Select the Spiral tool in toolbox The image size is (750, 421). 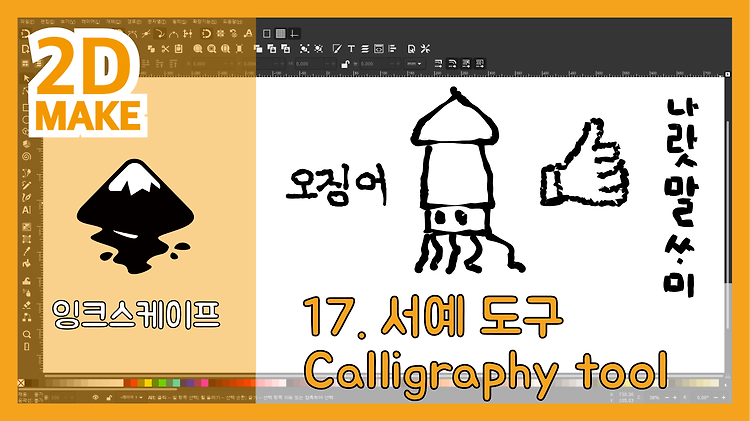pyautogui.click(x=26, y=156)
